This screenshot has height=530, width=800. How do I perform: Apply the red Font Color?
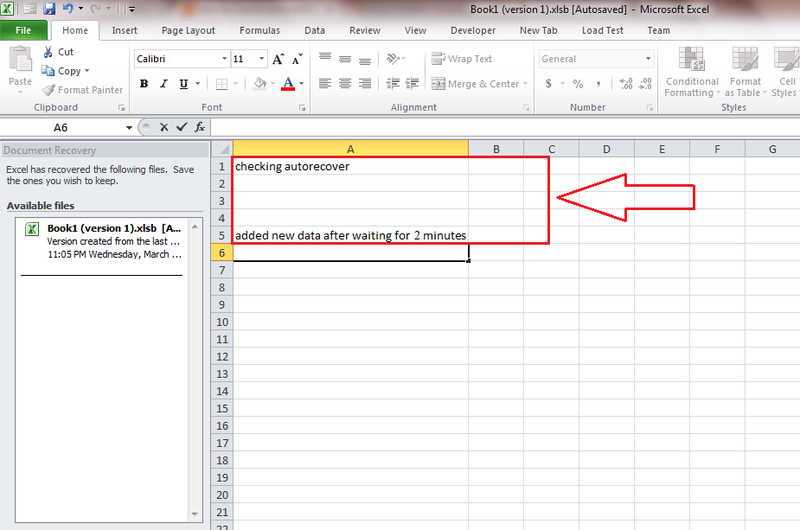click(x=288, y=84)
